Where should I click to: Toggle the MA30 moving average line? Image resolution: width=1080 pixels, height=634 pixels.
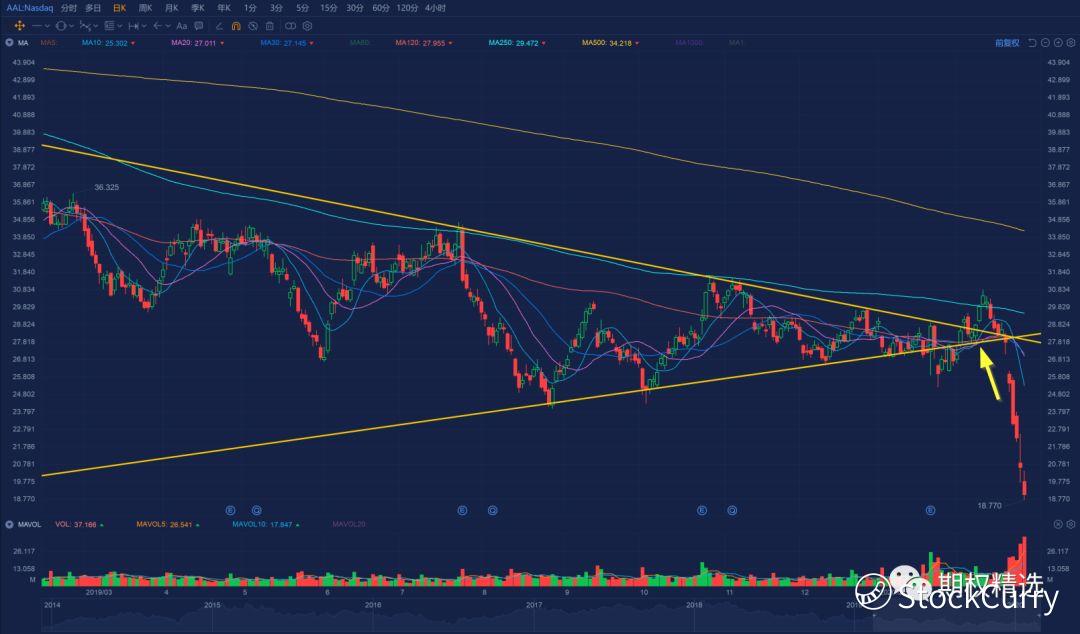(x=287, y=43)
